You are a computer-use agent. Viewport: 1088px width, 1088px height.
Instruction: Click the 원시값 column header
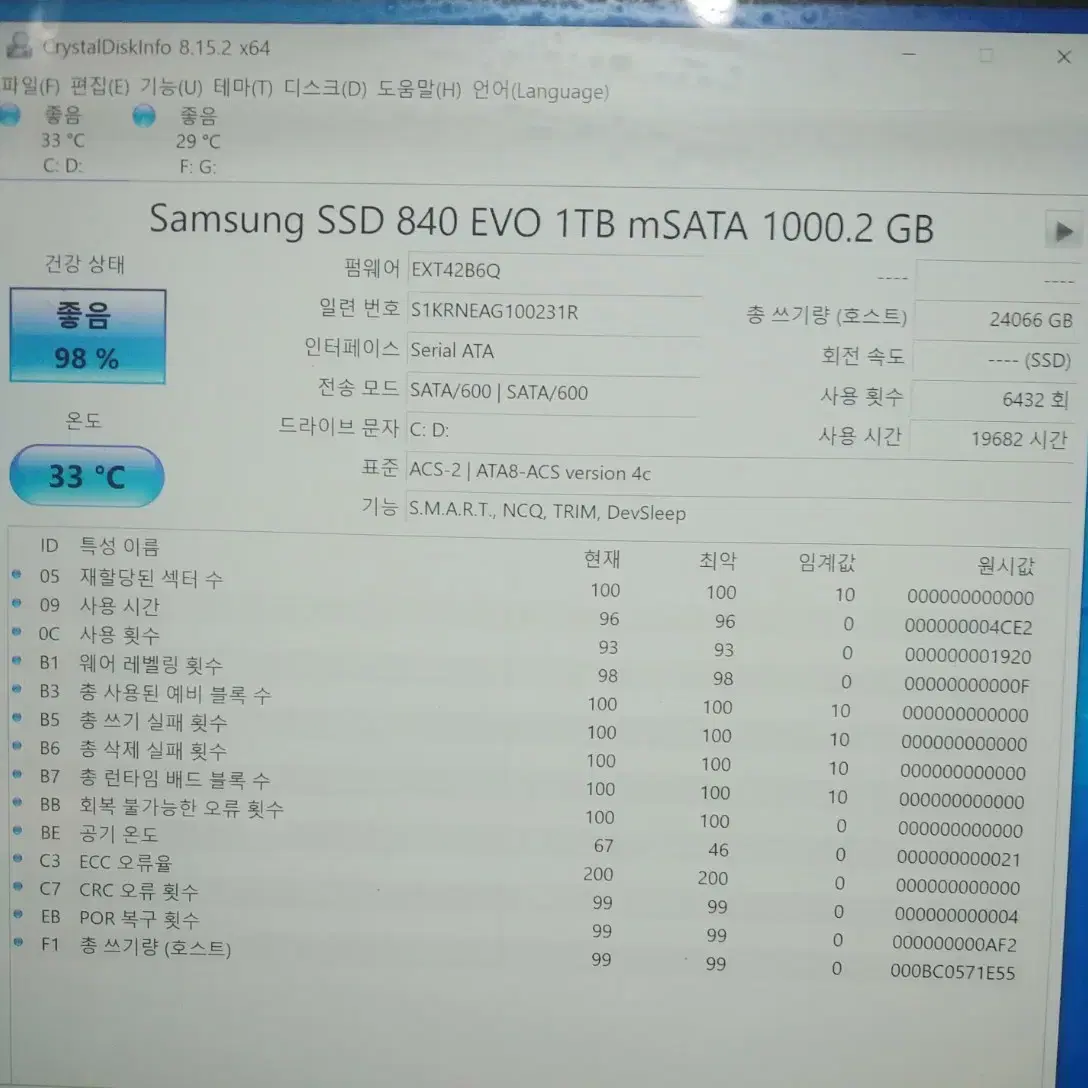(x=1005, y=566)
